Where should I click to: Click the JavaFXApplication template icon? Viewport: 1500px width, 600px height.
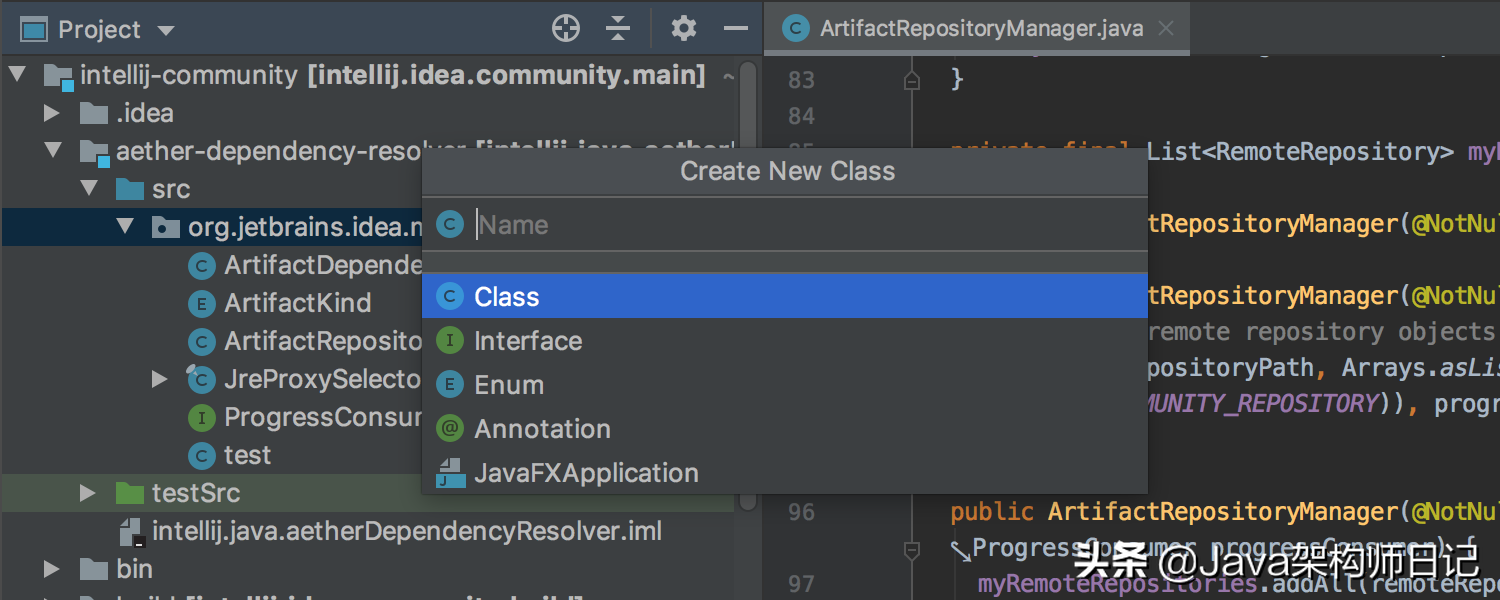450,473
